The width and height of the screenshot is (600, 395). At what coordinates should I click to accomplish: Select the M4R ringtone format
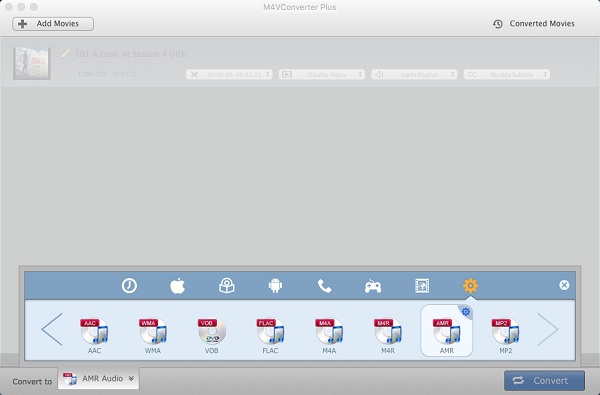coord(388,336)
